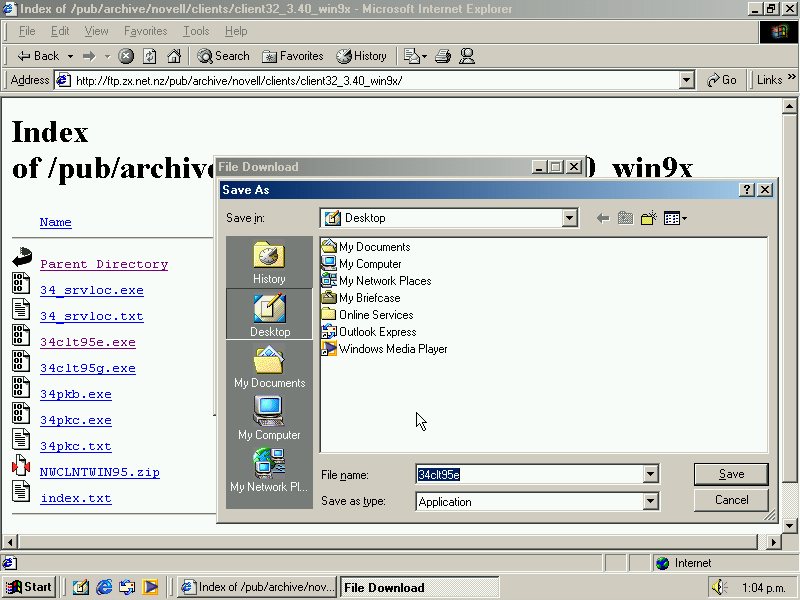
Task: Open the Favorites menu
Action: pos(145,31)
